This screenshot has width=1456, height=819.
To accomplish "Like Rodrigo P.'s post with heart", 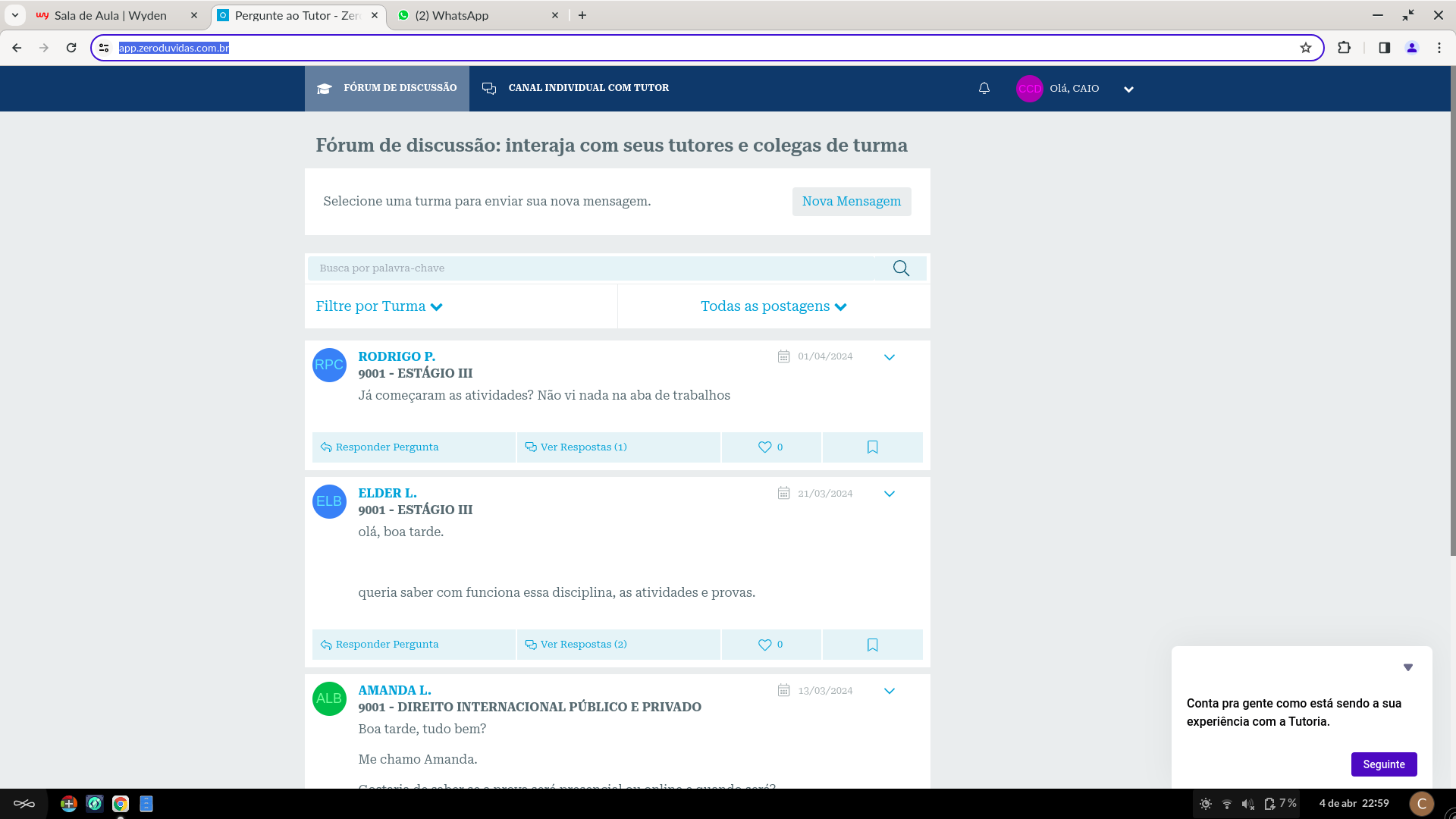I will click(x=765, y=447).
